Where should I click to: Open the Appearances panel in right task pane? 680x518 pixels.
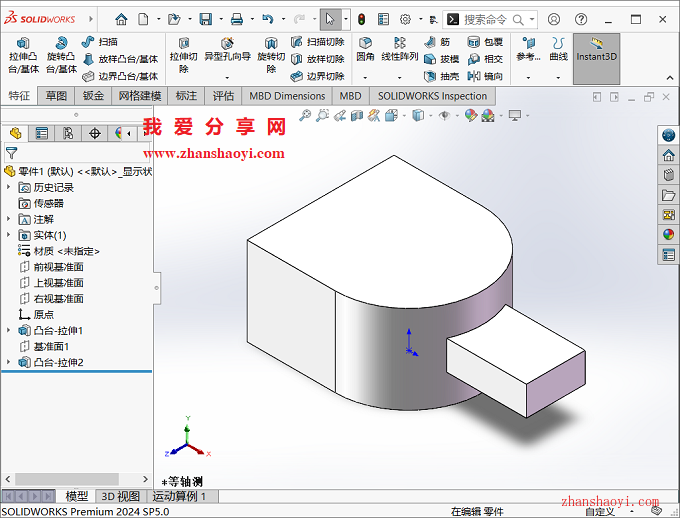click(668, 235)
